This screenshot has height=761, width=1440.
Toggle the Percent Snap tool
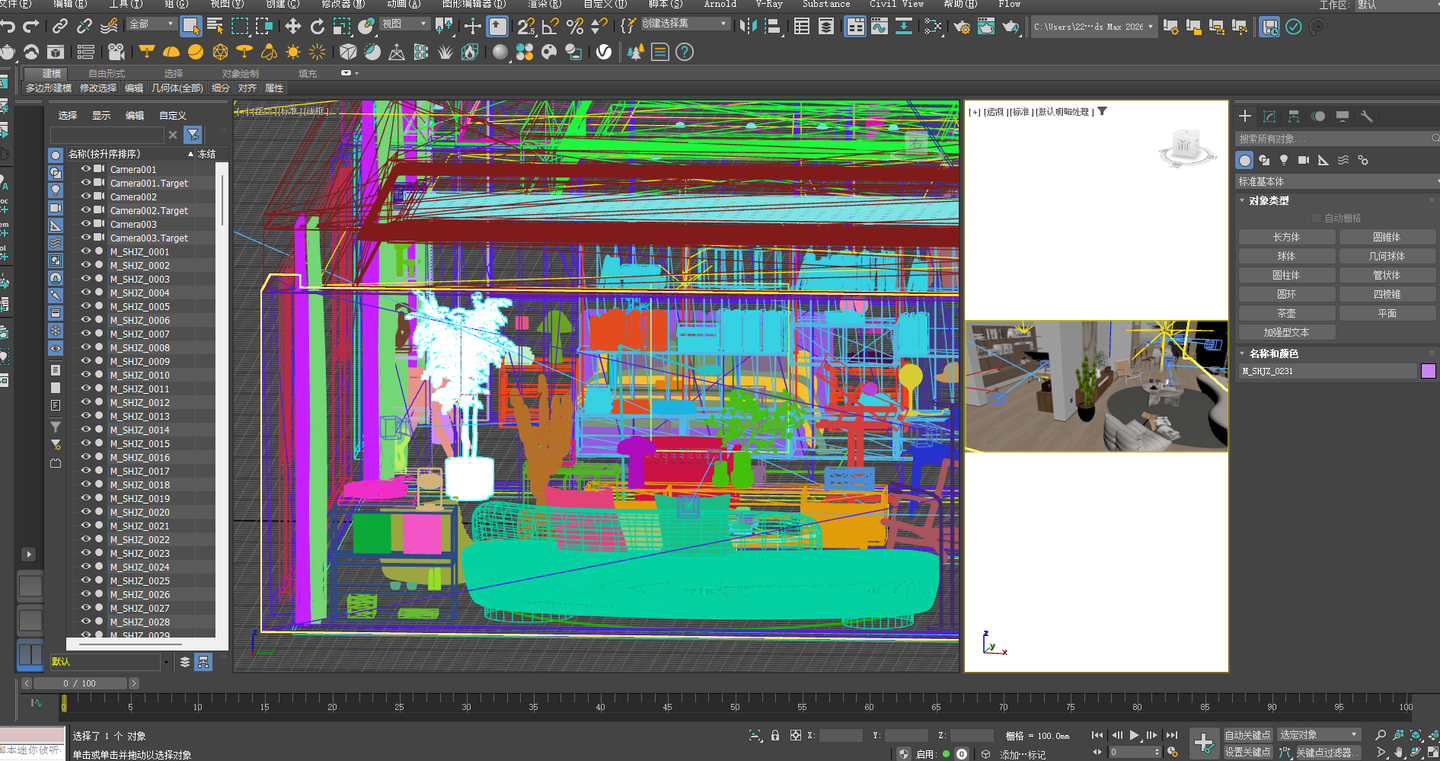pyautogui.click(x=575, y=26)
